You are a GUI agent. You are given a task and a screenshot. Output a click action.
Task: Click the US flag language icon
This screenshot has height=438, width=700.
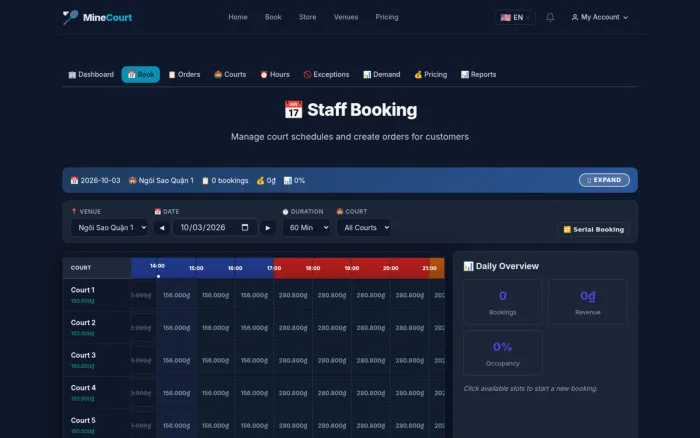[x=505, y=17]
